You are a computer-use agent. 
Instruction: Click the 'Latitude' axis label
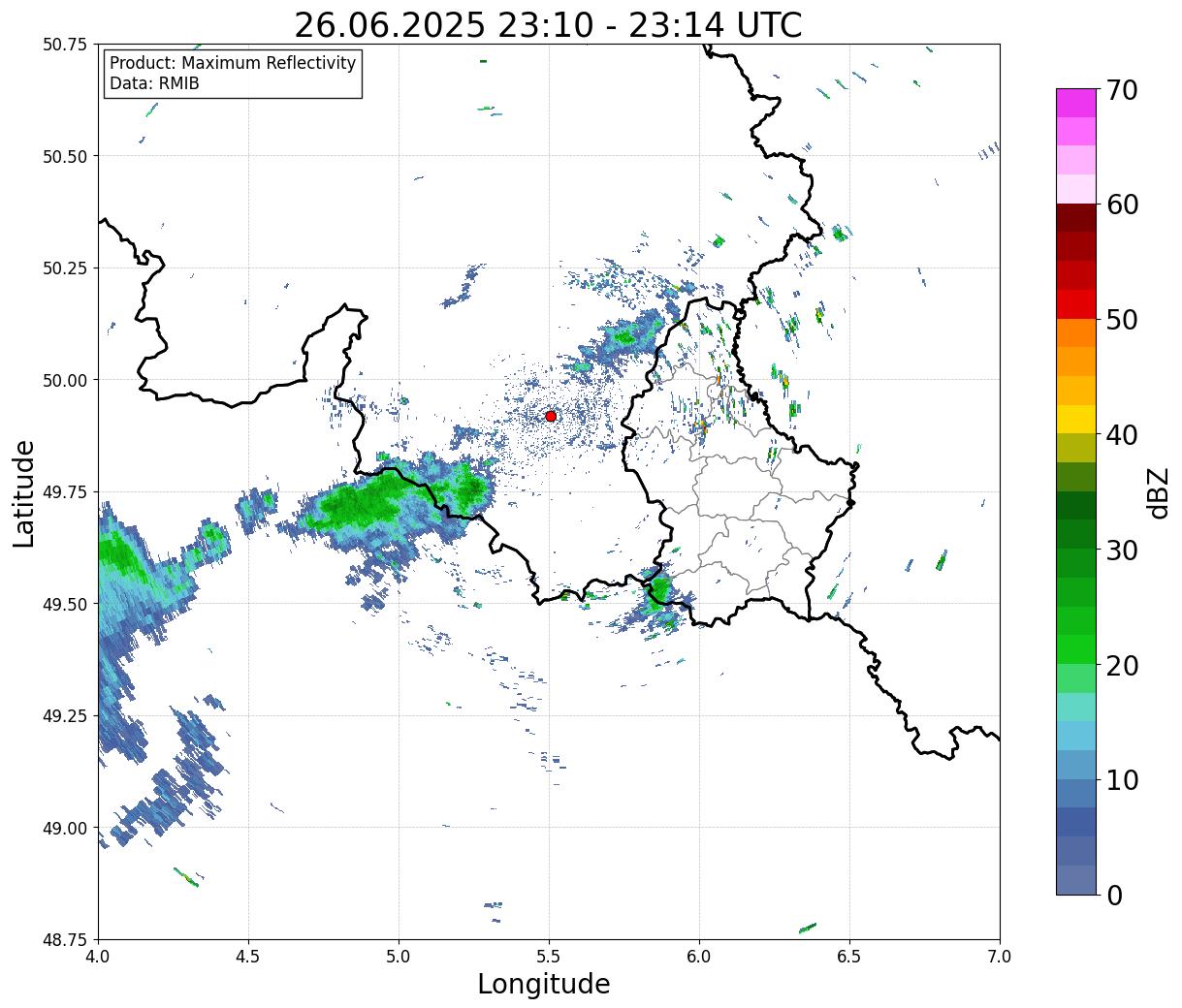[25, 492]
